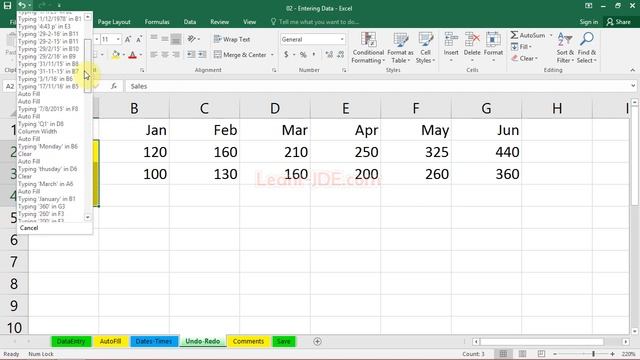The image size is (640, 360).
Task: Collapse the ribbon chevron
Action: (x=632, y=70)
